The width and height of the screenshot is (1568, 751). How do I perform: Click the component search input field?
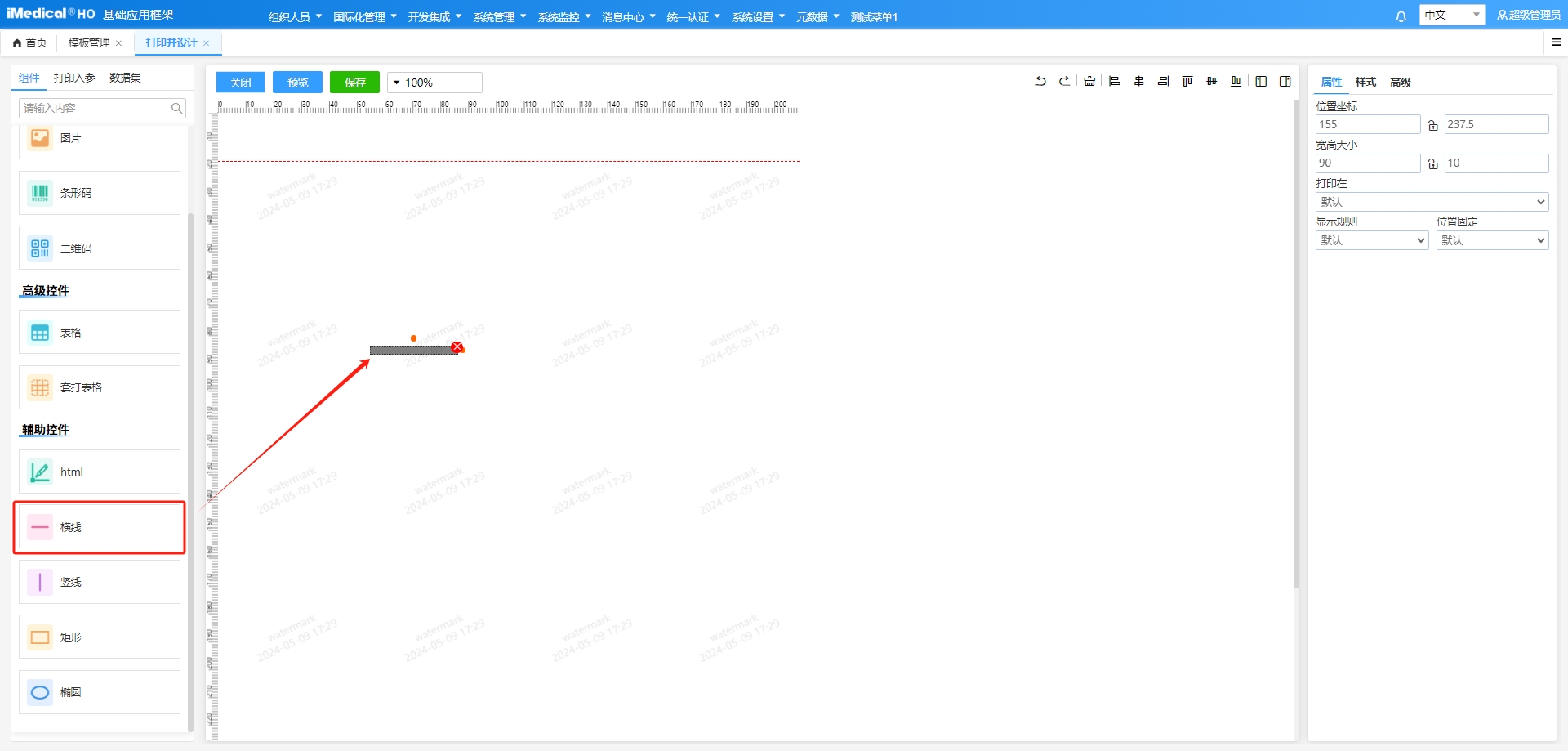click(x=94, y=108)
